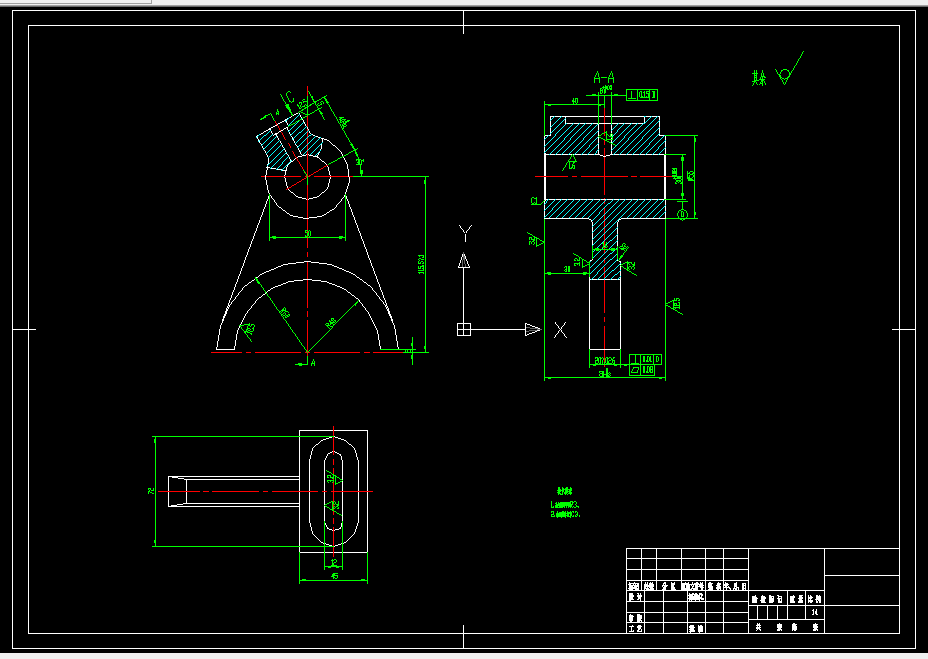Click the 阶段标记 cell in title block
This screenshot has height=659, width=928.
(x=768, y=599)
